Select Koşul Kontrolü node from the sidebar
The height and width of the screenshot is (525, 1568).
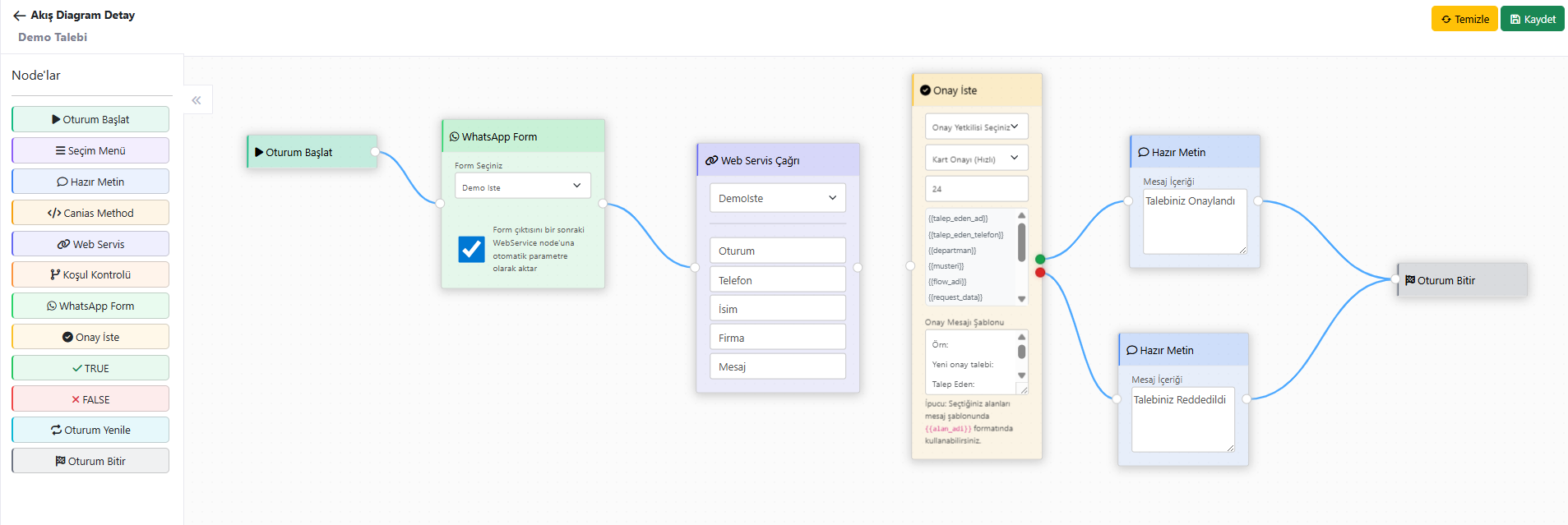click(90, 275)
